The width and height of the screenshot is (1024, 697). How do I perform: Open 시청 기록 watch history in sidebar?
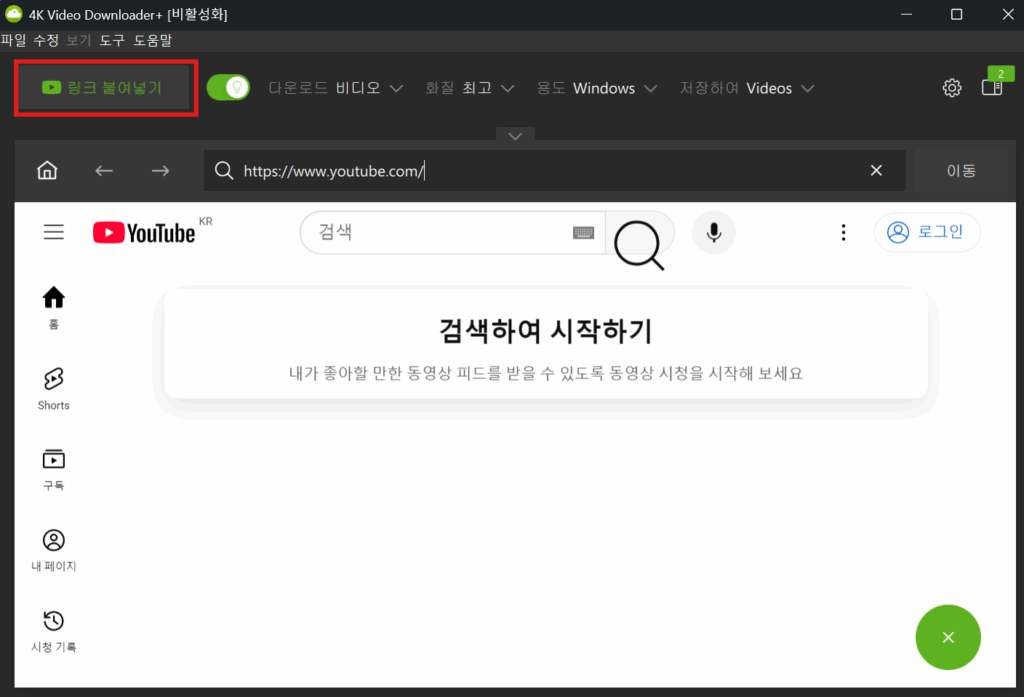(54, 630)
